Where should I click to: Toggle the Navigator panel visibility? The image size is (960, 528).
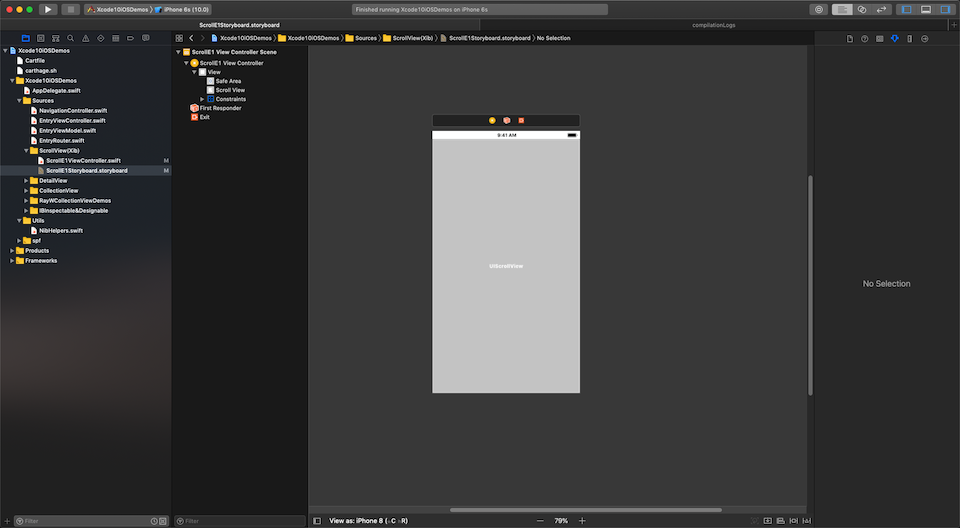(908, 9)
